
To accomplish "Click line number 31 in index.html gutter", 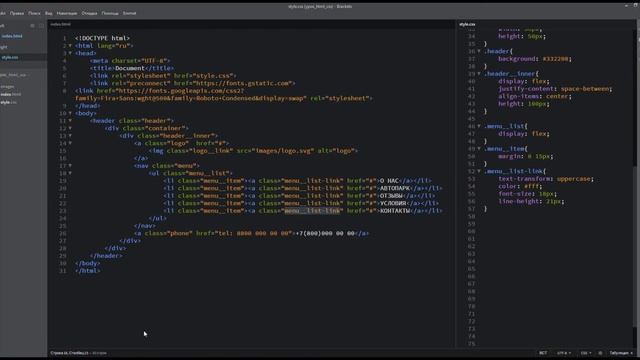I will [x=62, y=271].
